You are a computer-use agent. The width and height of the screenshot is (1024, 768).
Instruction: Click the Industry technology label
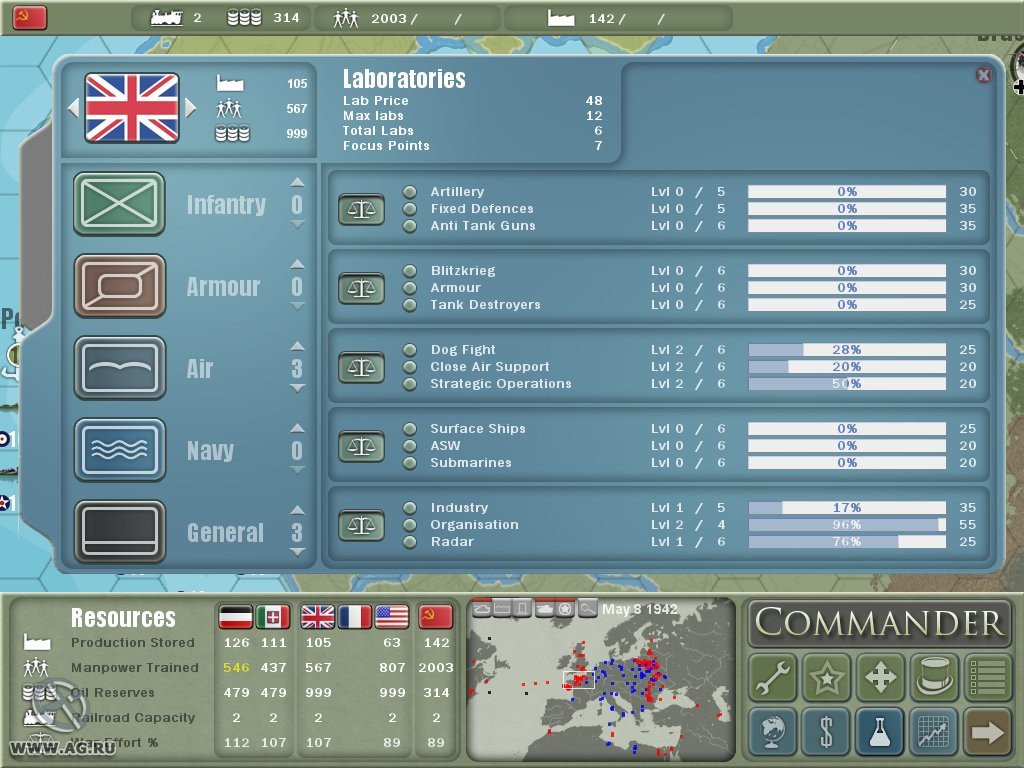click(x=459, y=508)
